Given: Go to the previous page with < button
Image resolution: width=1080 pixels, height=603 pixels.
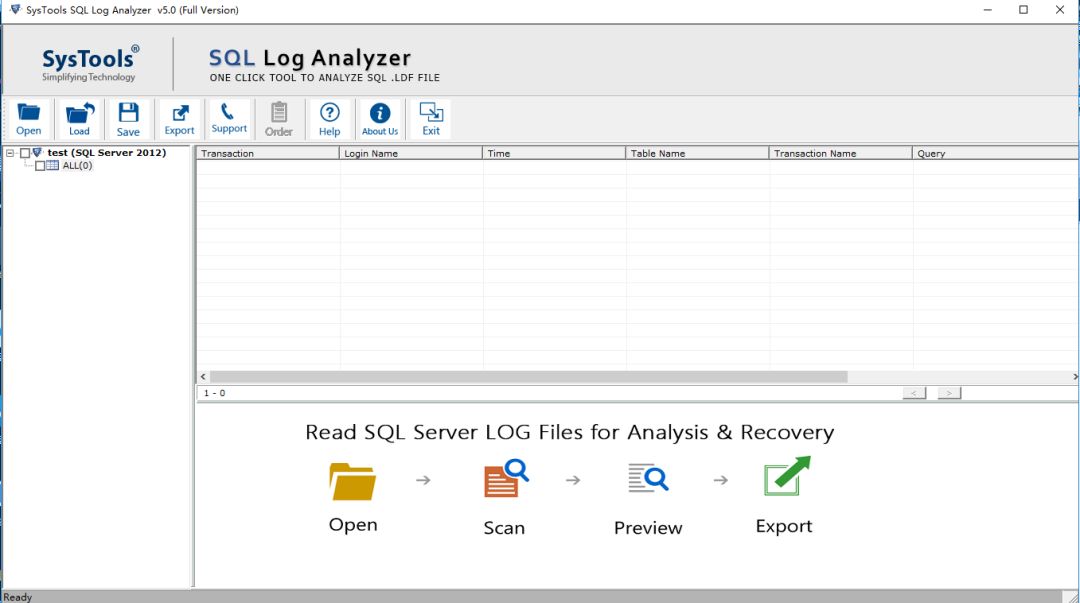Looking at the screenshot, I should [914, 393].
